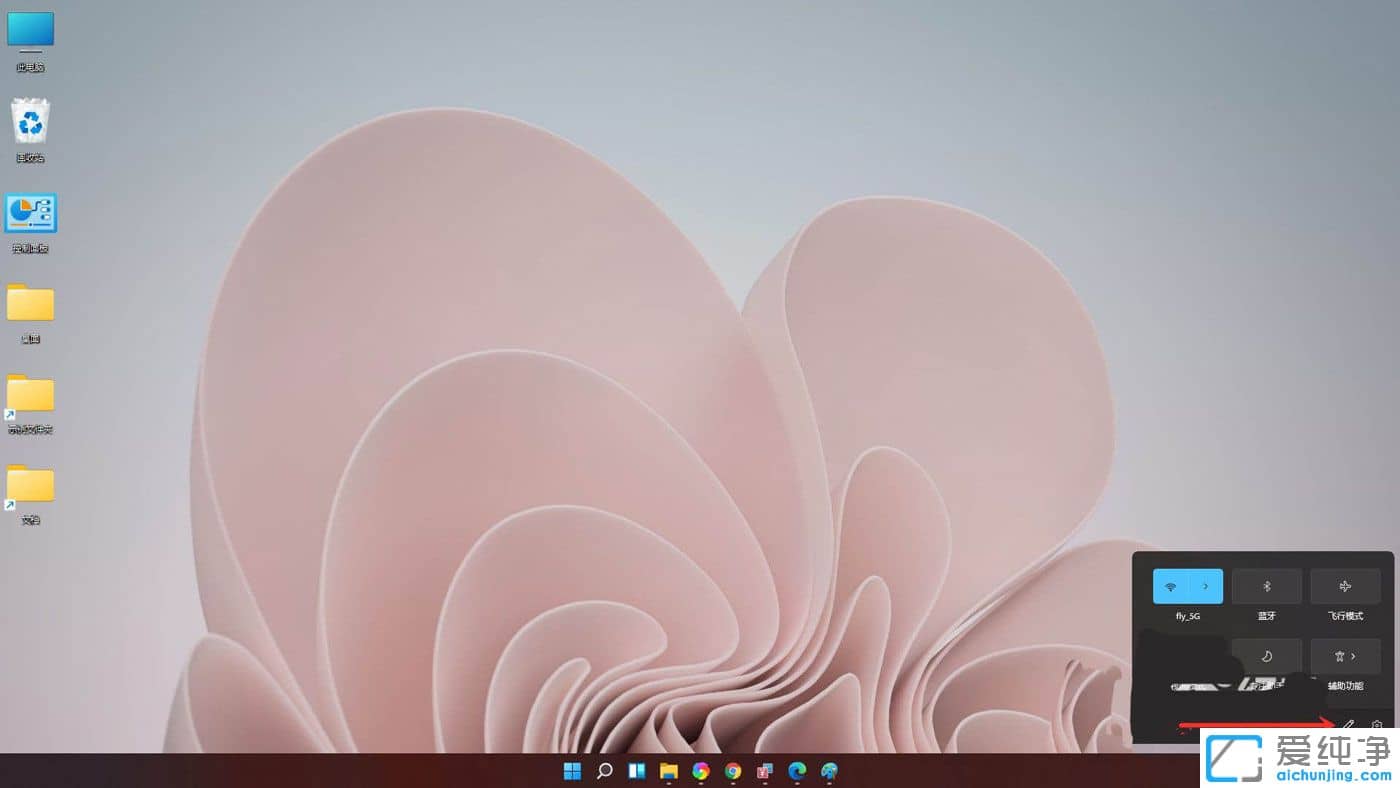Open Quick Settings edit pencil icon
This screenshot has width=1400, height=788.
tap(1347, 724)
